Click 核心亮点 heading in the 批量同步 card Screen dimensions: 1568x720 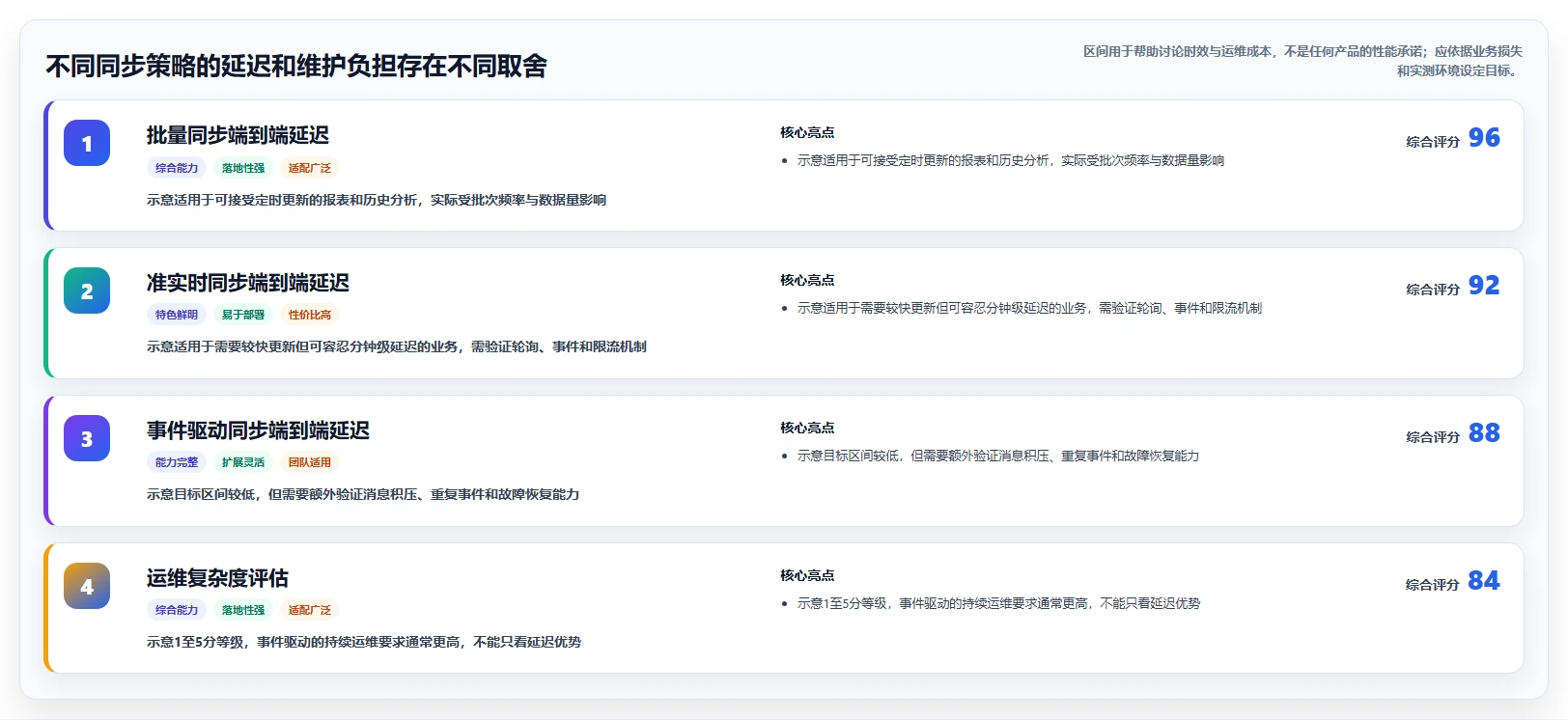[x=807, y=132]
